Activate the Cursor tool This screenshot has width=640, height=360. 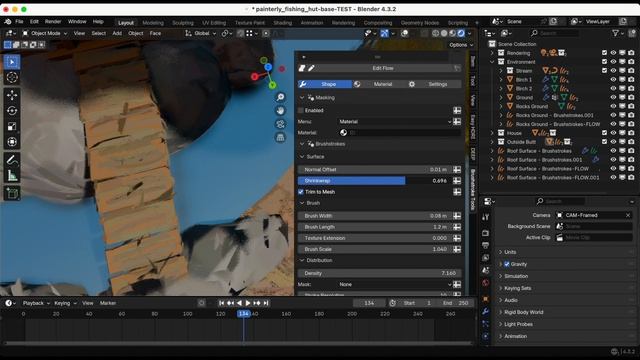click(x=12, y=77)
